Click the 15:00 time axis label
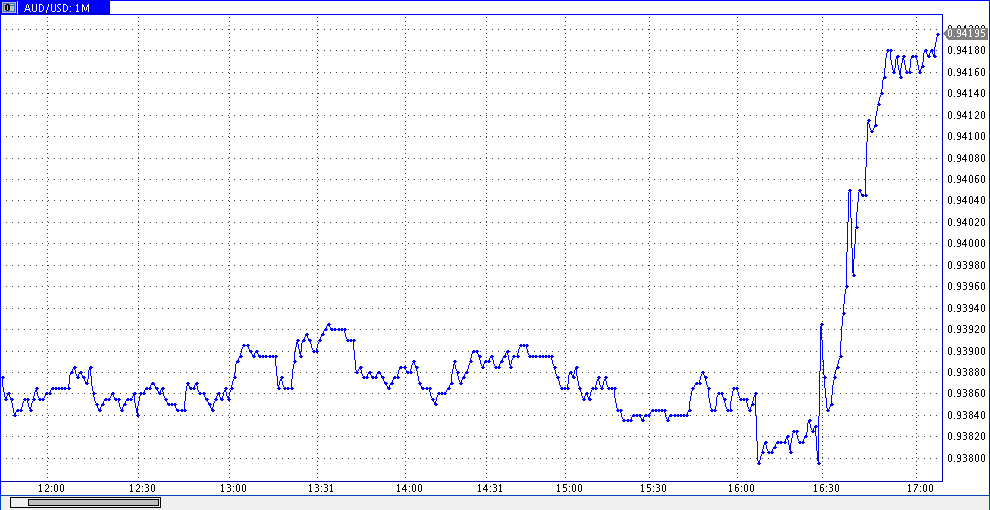This screenshot has height=510, width=990. pos(570,489)
